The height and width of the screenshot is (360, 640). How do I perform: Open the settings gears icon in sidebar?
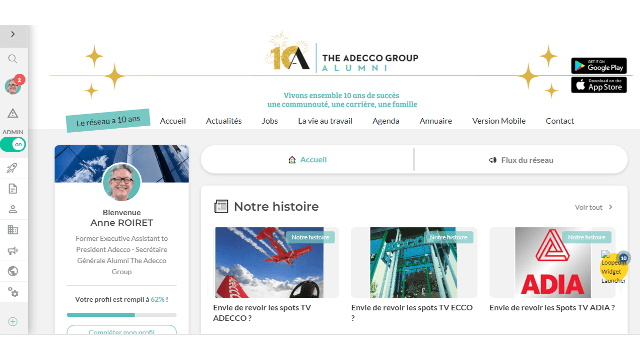13,292
